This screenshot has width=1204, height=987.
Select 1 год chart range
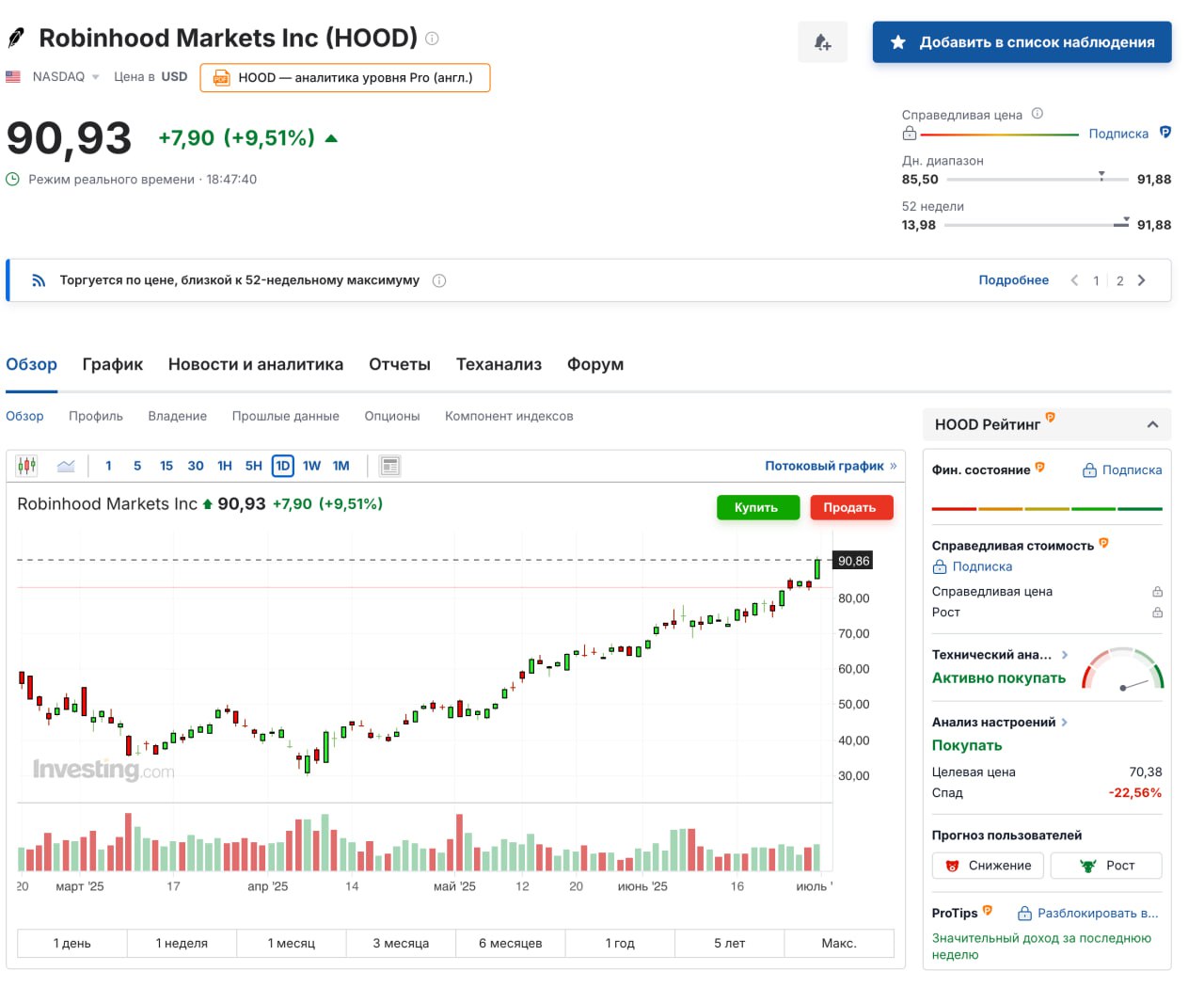tap(620, 944)
